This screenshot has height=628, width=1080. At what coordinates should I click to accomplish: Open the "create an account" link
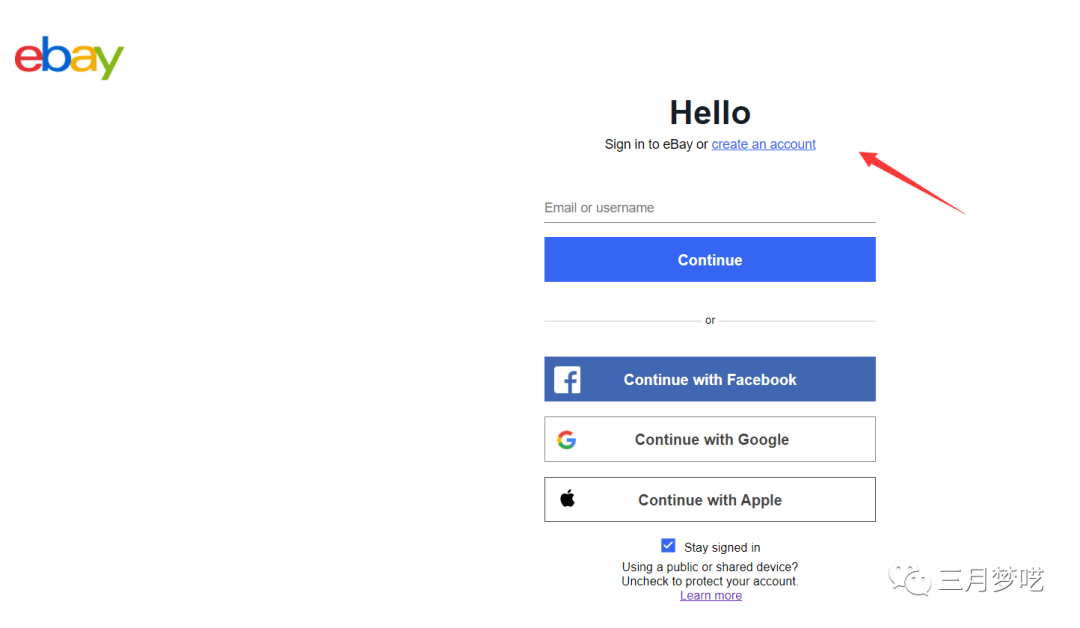[x=763, y=144]
